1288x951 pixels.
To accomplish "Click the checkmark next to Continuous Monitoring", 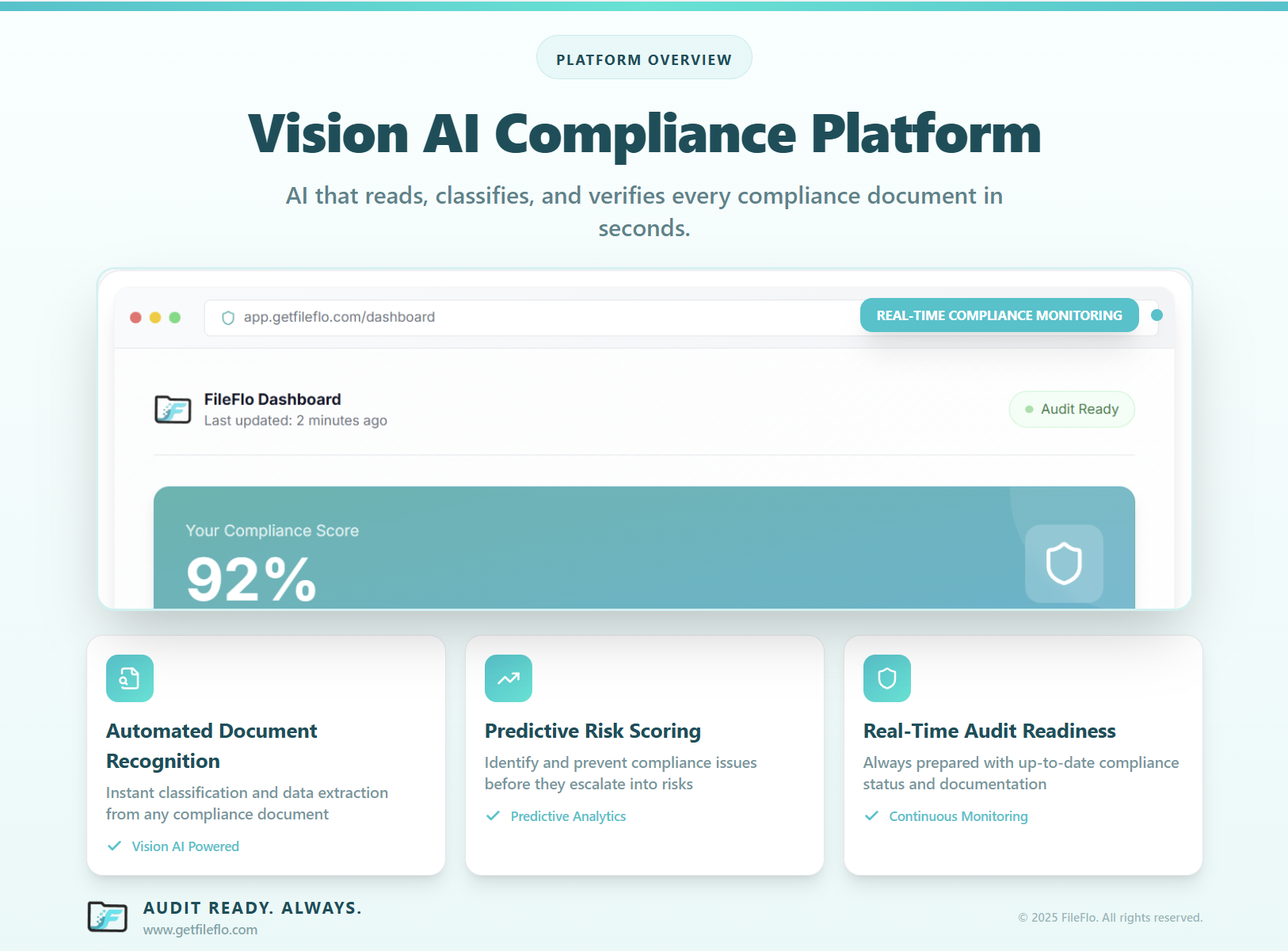I will point(872,816).
